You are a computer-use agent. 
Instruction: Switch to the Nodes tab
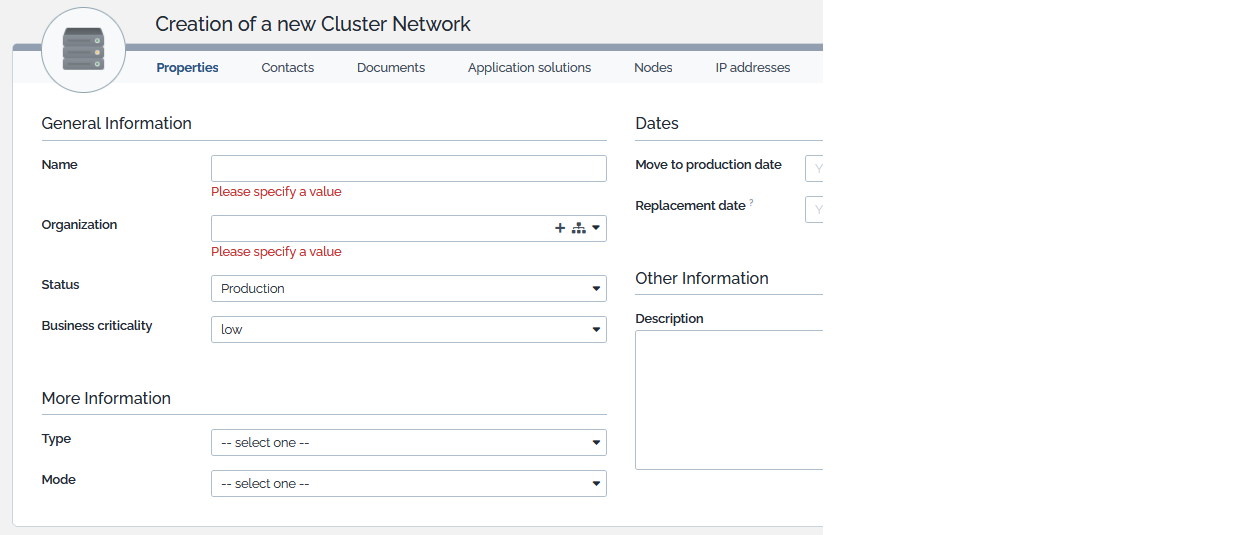click(653, 68)
